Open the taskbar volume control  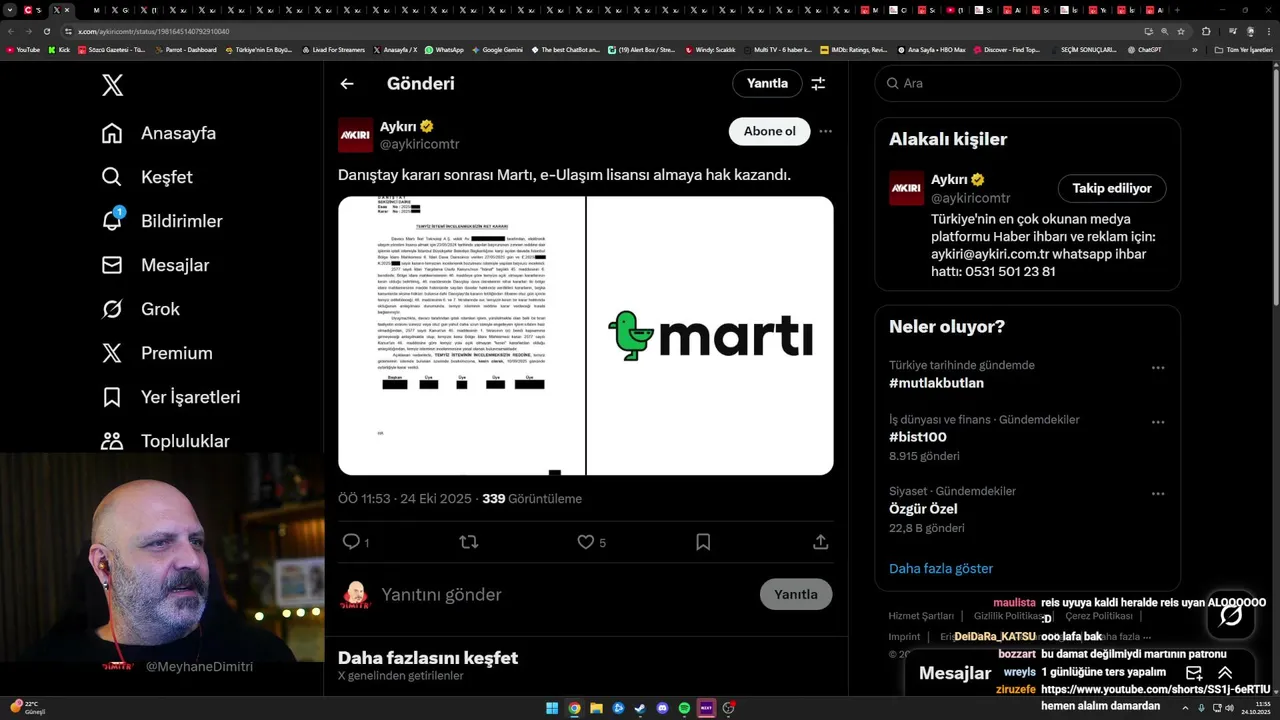1229,708
